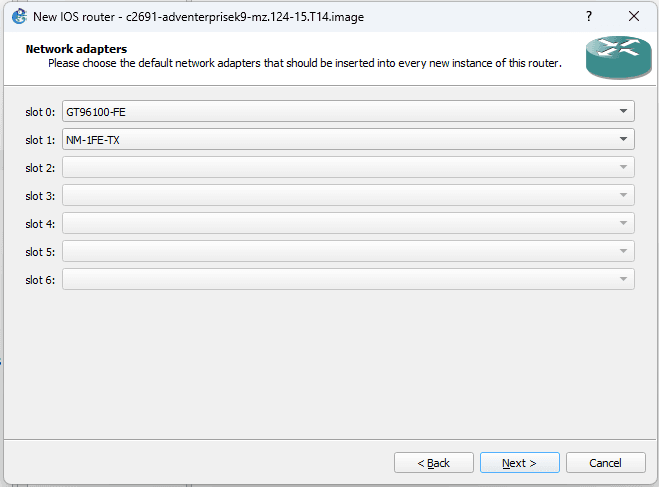
Task: Click the adapter instruction description text
Action: click(304, 63)
